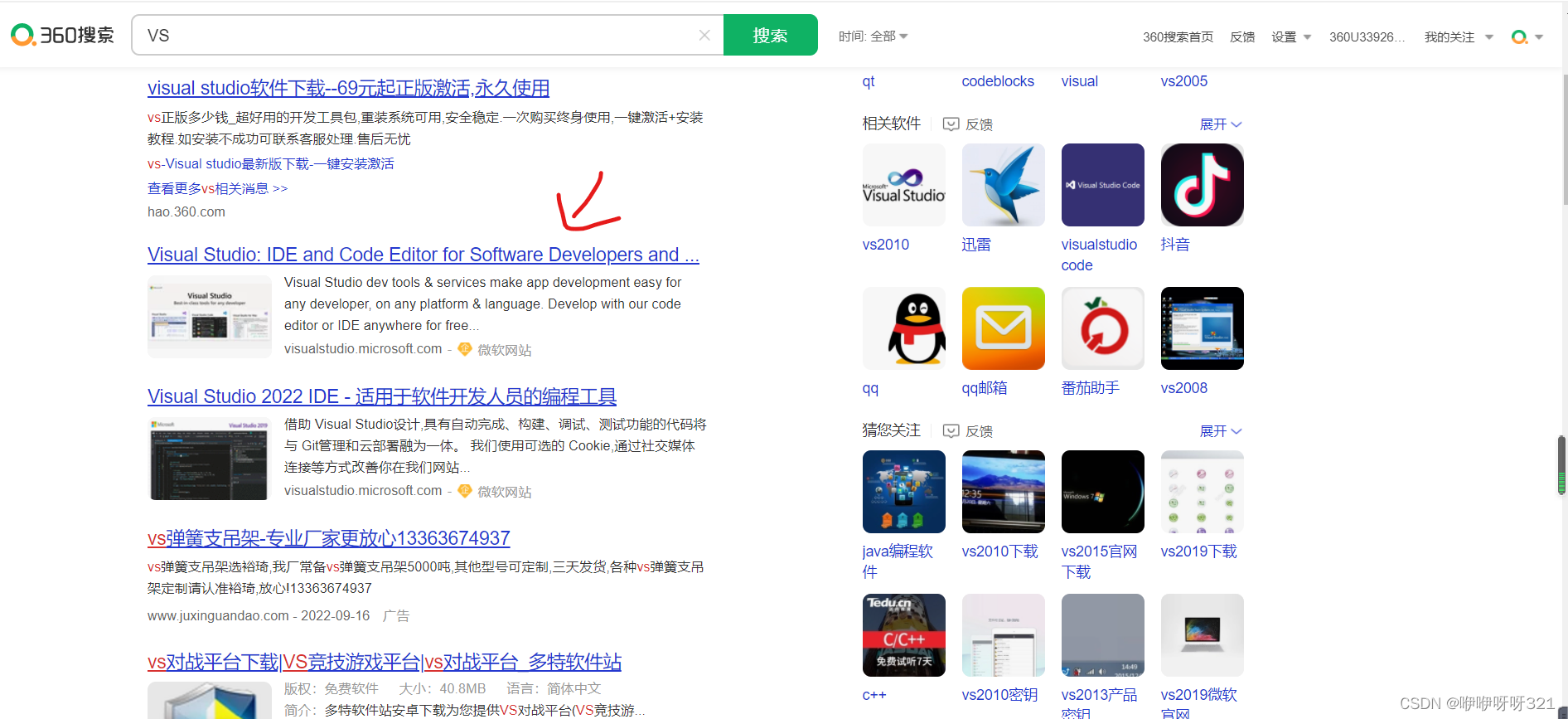
Task: Click related search term visual
Action: tap(1079, 81)
